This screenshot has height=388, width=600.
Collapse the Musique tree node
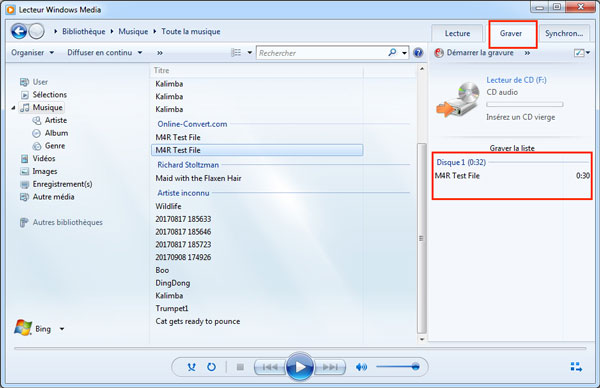[13, 108]
